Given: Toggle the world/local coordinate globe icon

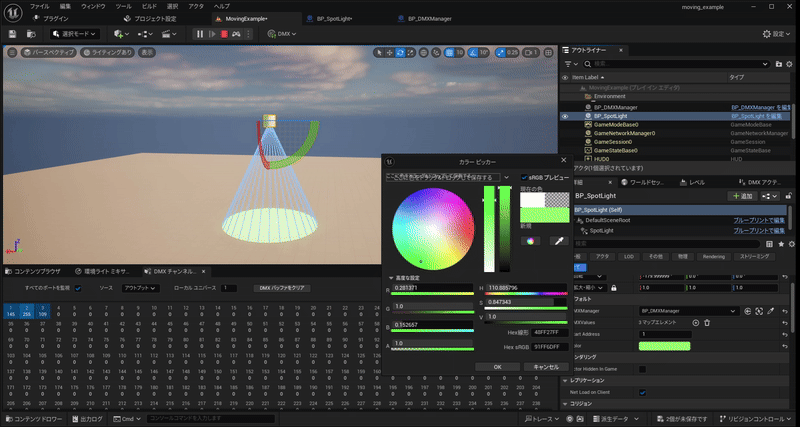Looking at the screenshot, I should tap(424, 52).
